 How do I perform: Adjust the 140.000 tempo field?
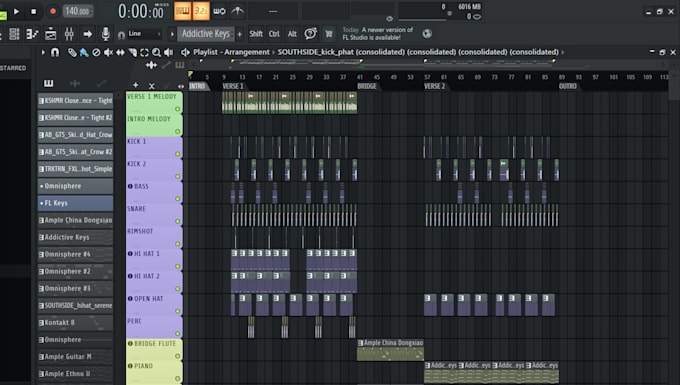point(78,11)
